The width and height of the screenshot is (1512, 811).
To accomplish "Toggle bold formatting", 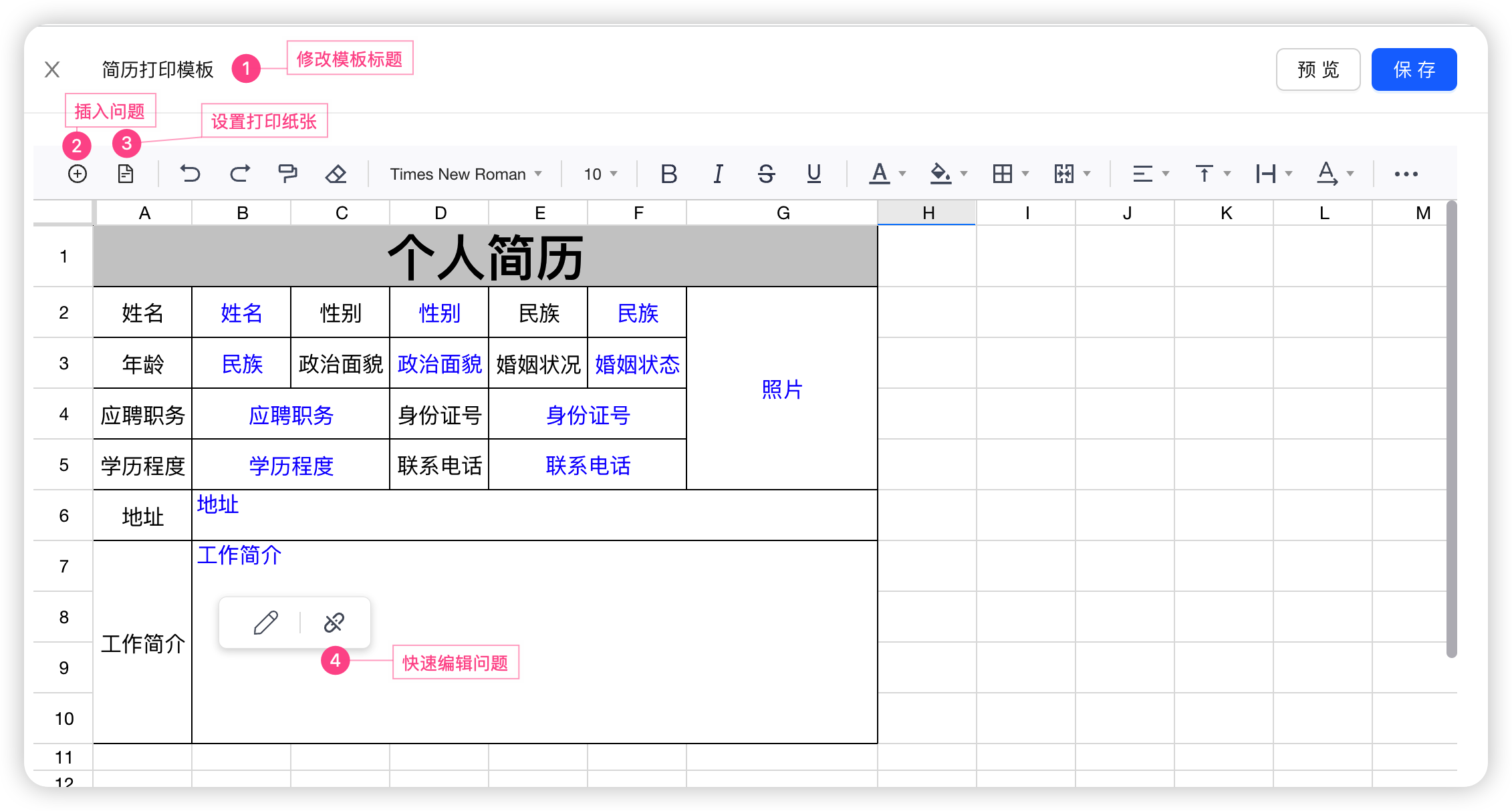I will (668, 174).
